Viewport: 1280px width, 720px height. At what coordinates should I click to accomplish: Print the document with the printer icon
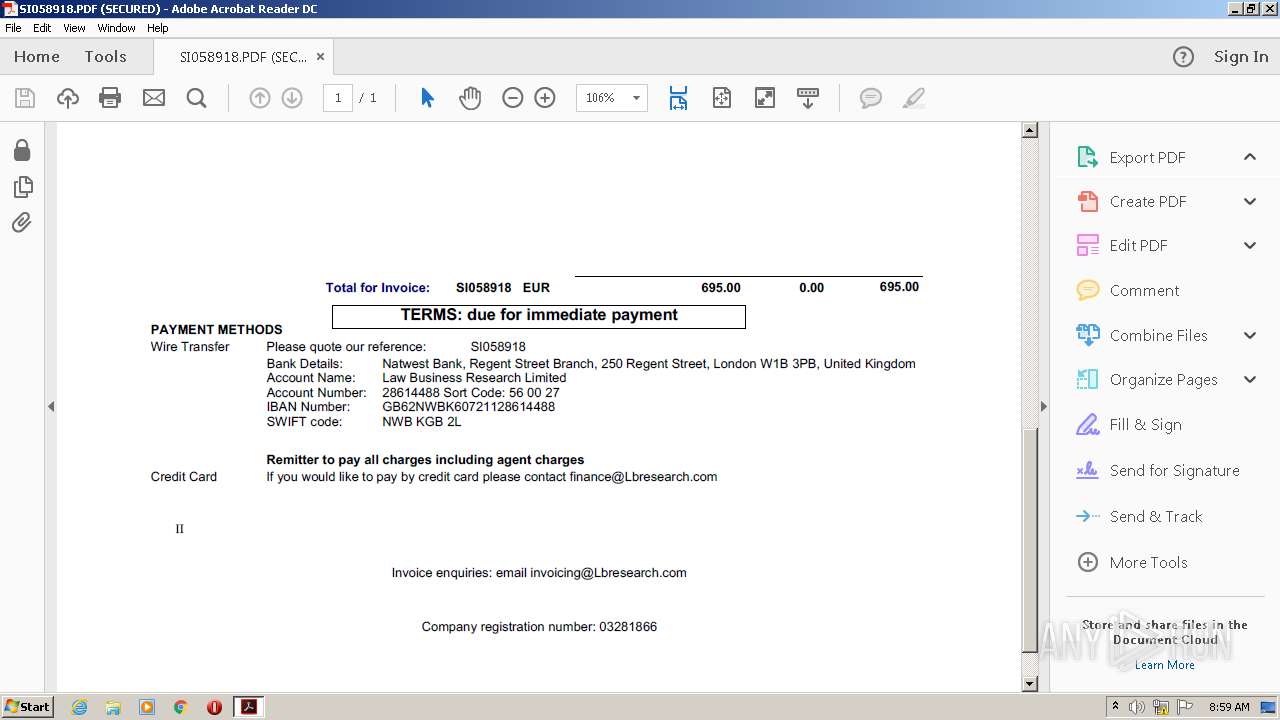[x=110, y=98]
